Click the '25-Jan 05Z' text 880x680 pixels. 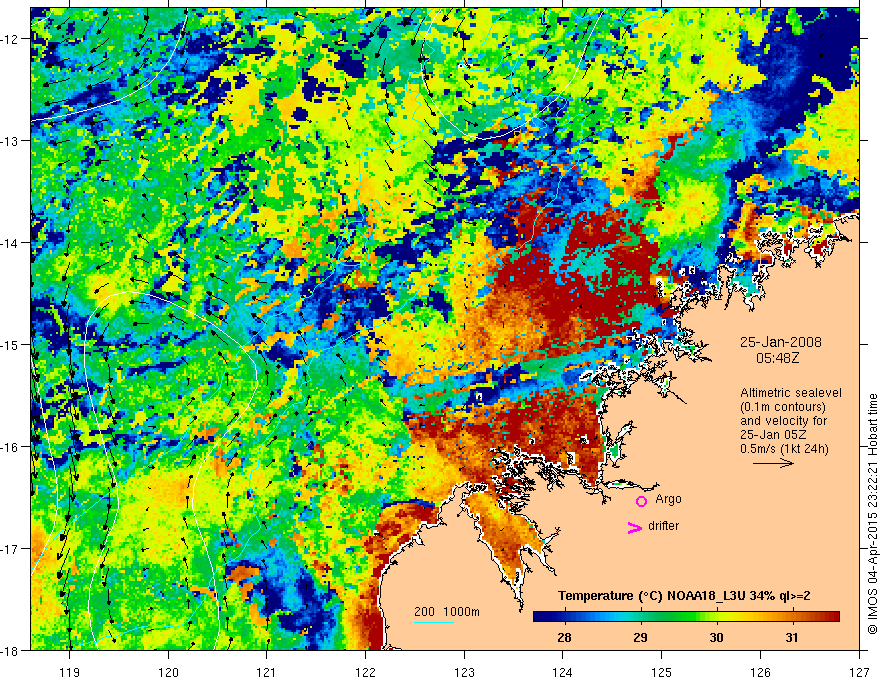tap(774, 435)
